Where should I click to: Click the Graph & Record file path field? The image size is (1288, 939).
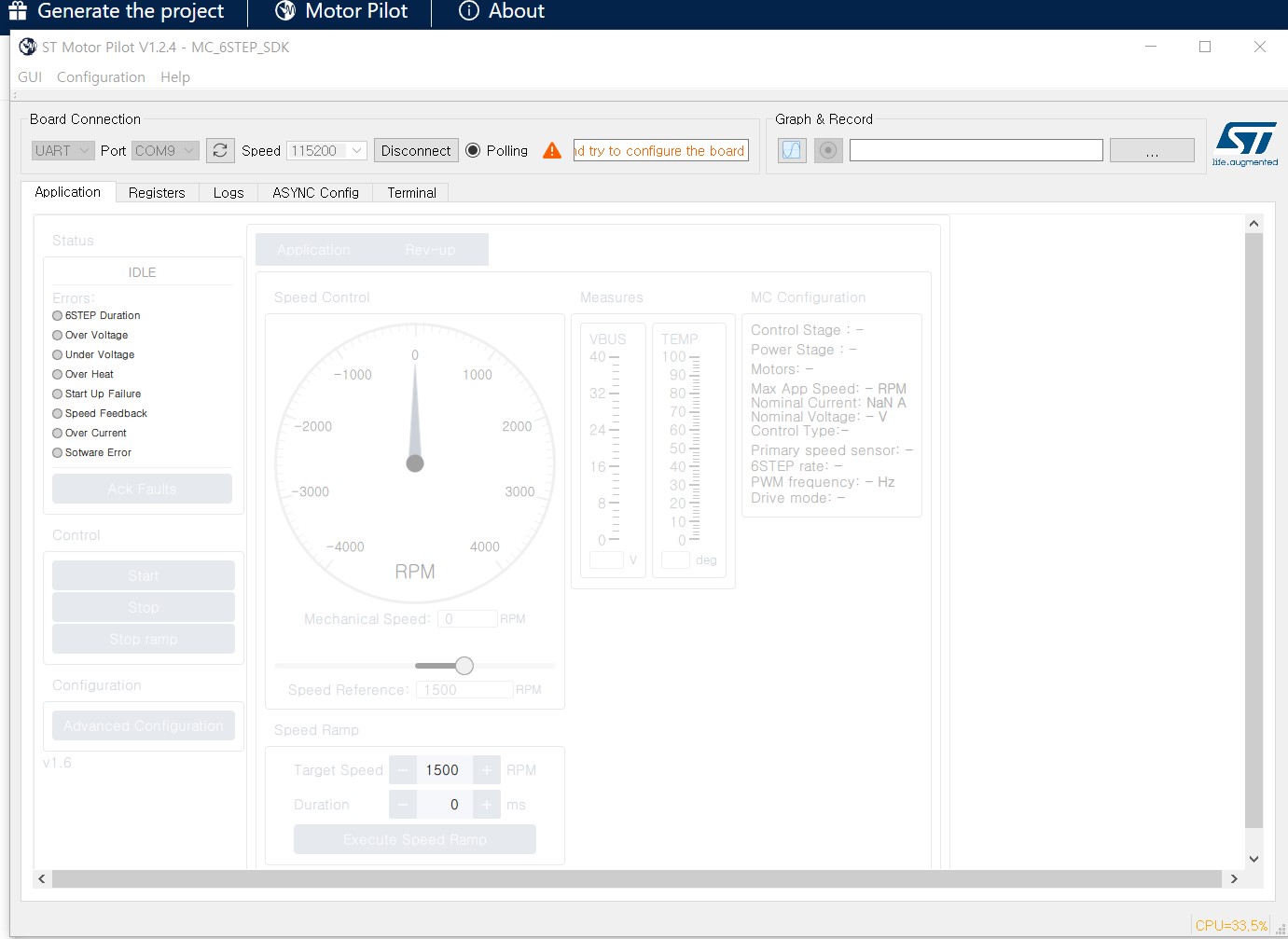click(976, 149)
